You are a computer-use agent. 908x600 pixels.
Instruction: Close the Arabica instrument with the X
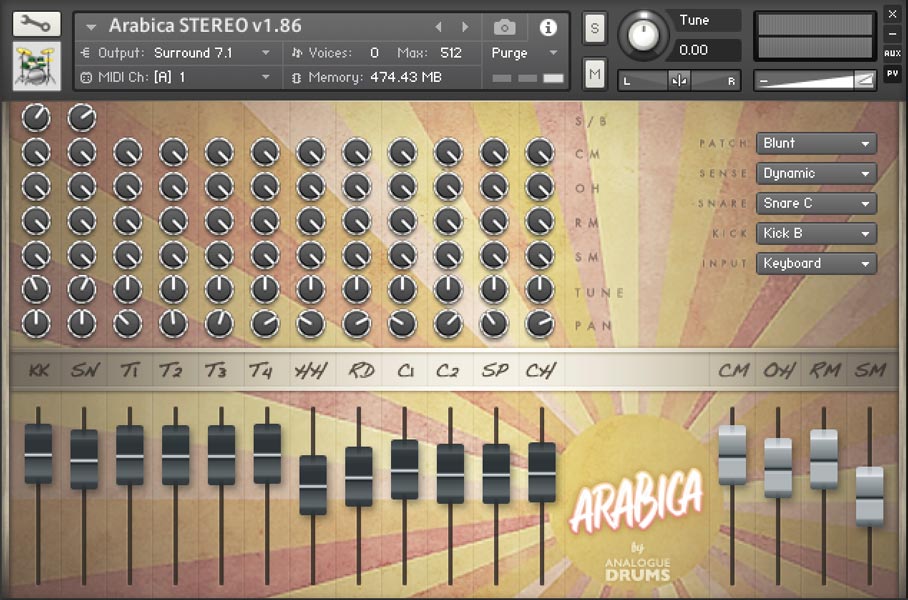pos(892,14)
